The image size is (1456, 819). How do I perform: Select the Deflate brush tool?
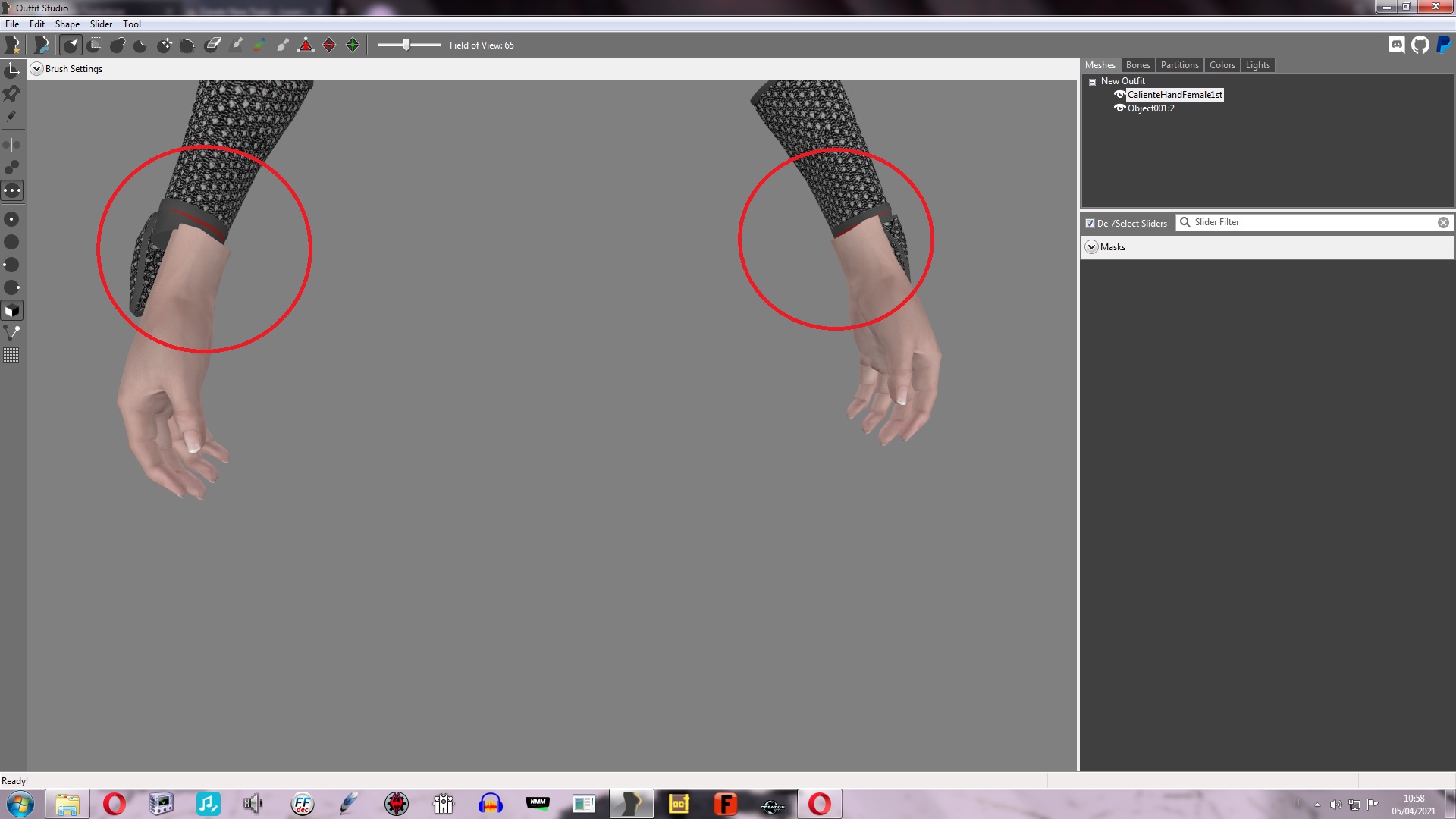(x=141, y=45)
